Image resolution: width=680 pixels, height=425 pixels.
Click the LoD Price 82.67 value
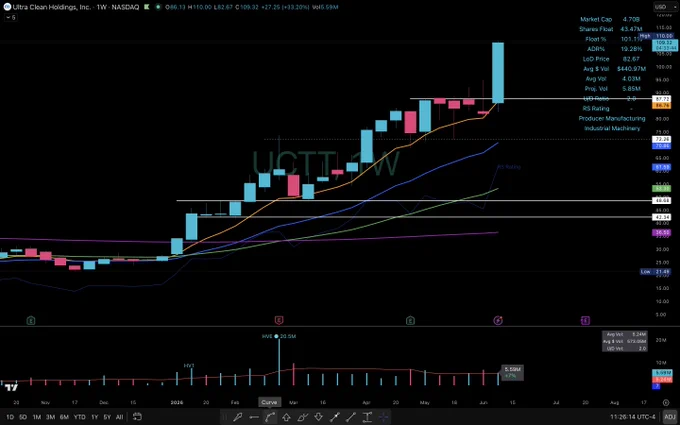coord(631,59)
